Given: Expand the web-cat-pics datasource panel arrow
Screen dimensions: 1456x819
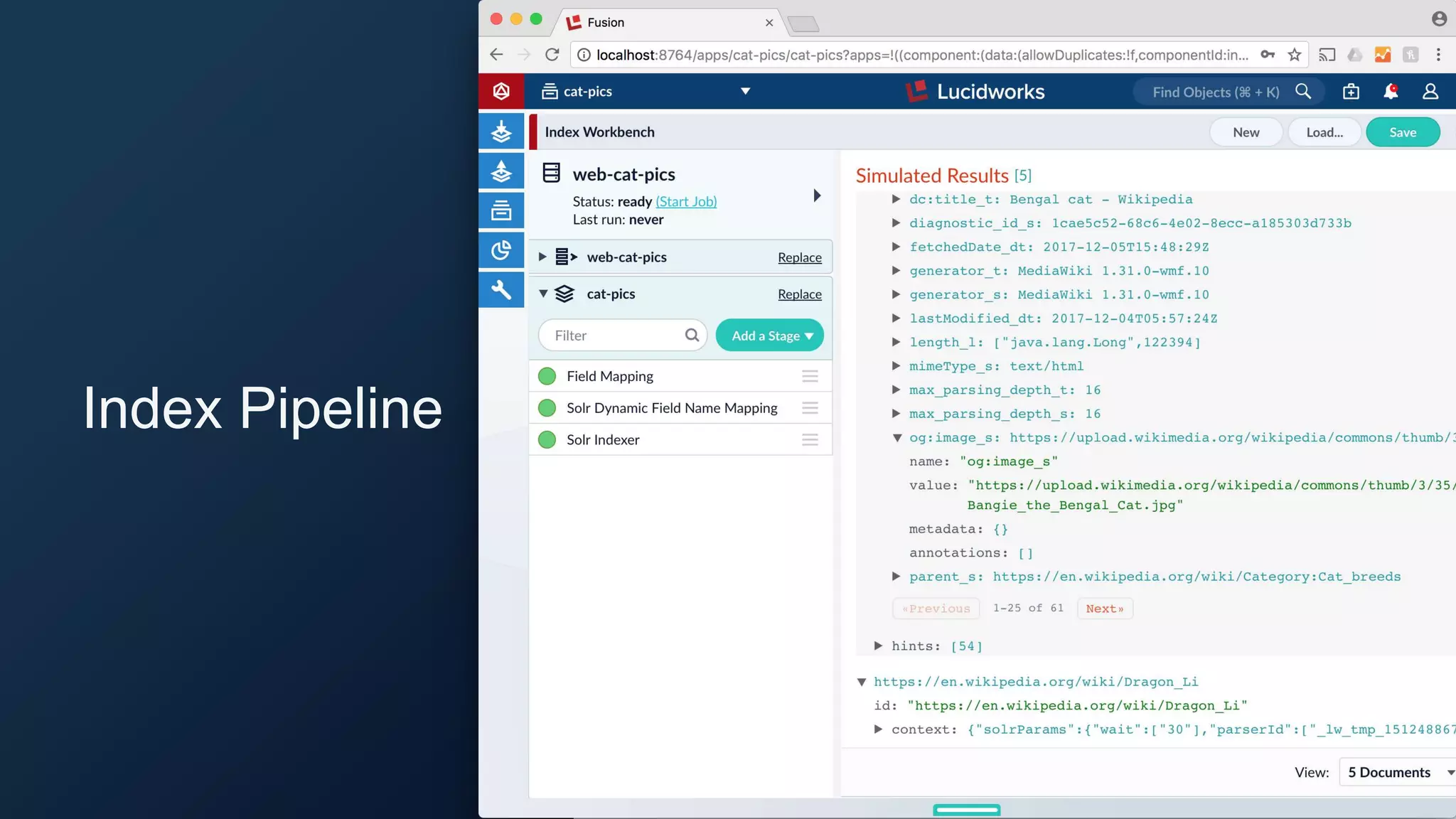Looking at the screenshot, I should click(x=817, y=196).
